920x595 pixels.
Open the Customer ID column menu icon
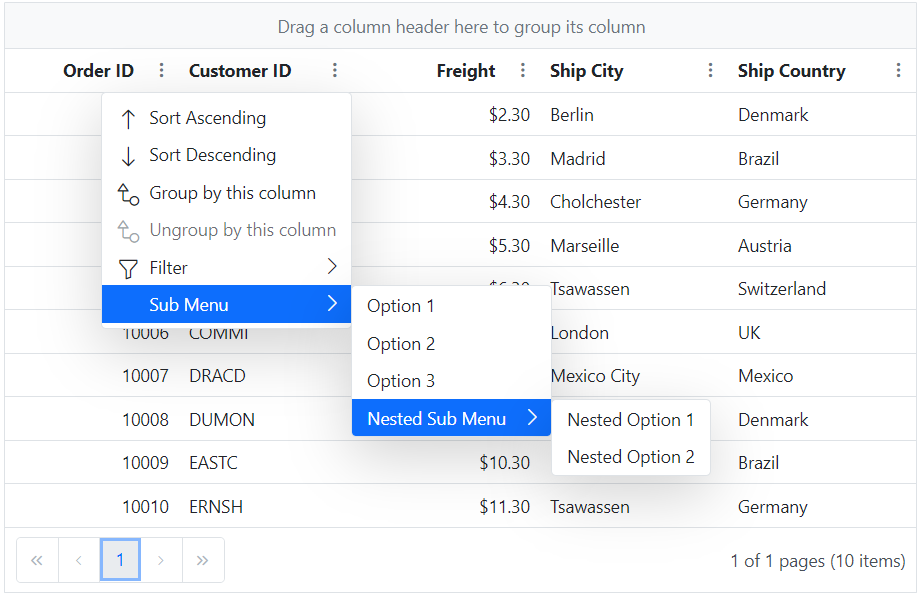334,70
